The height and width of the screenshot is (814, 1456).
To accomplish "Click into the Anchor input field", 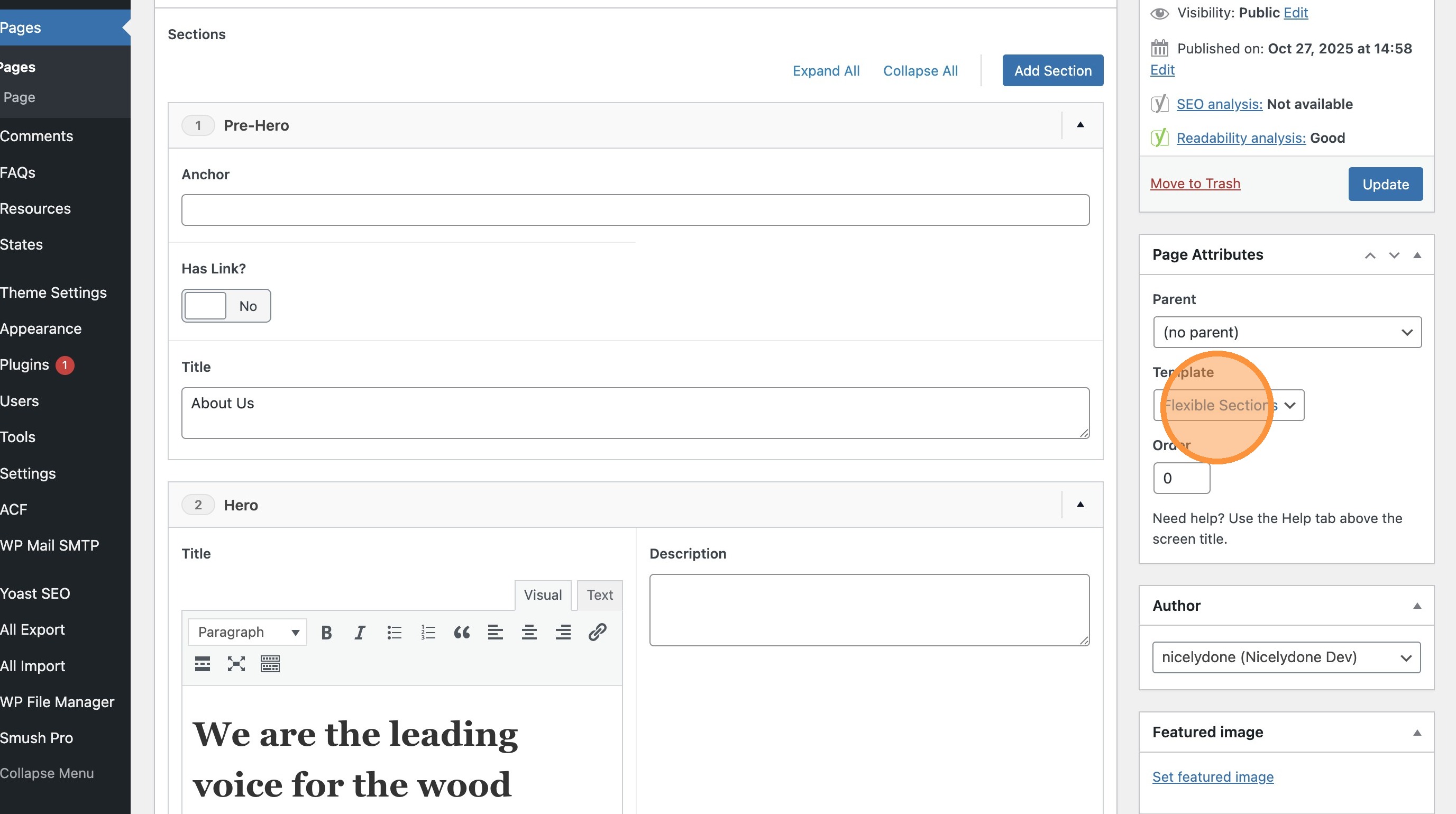I will point(635,211).
